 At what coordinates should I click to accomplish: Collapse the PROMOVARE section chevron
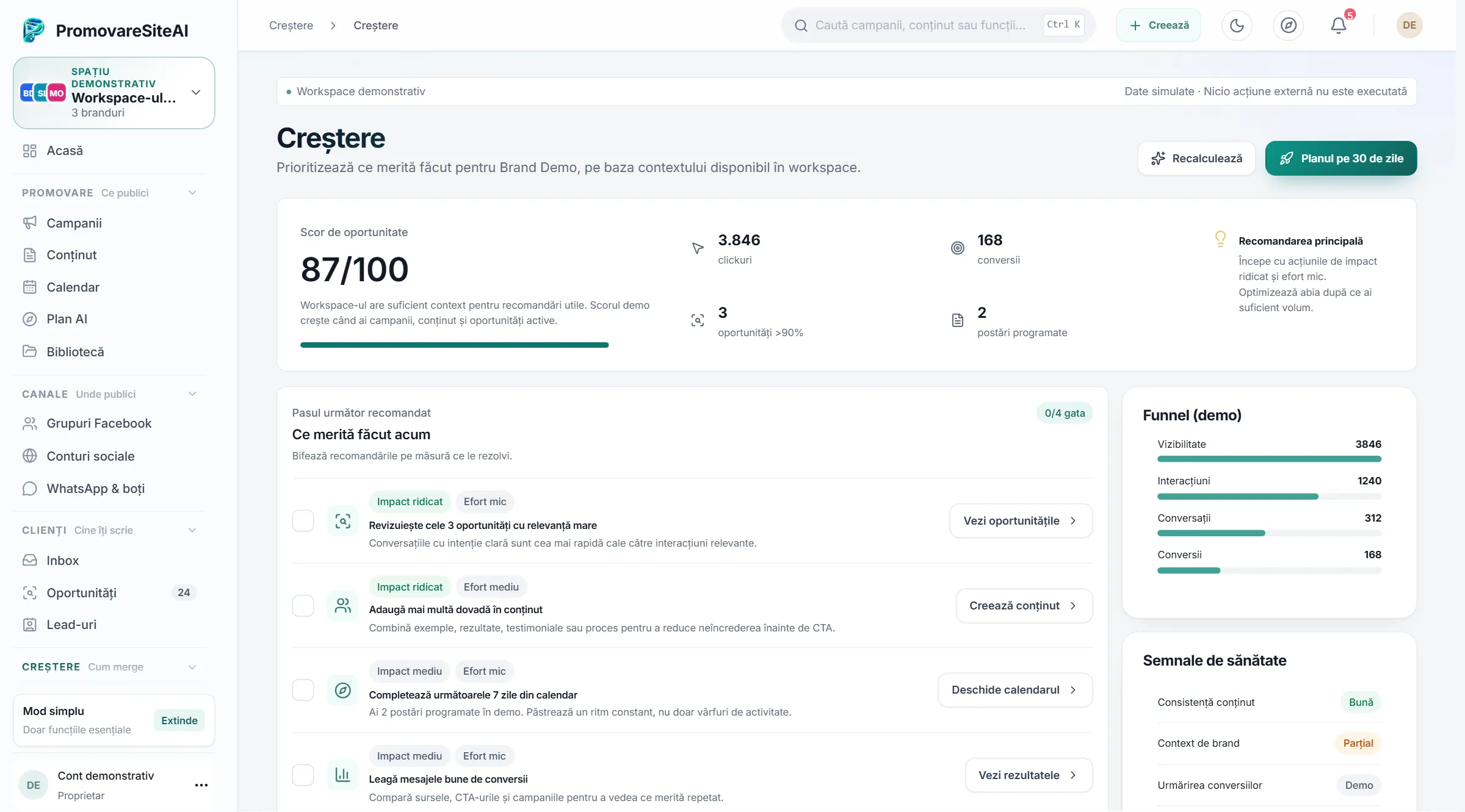click(192, 193)
